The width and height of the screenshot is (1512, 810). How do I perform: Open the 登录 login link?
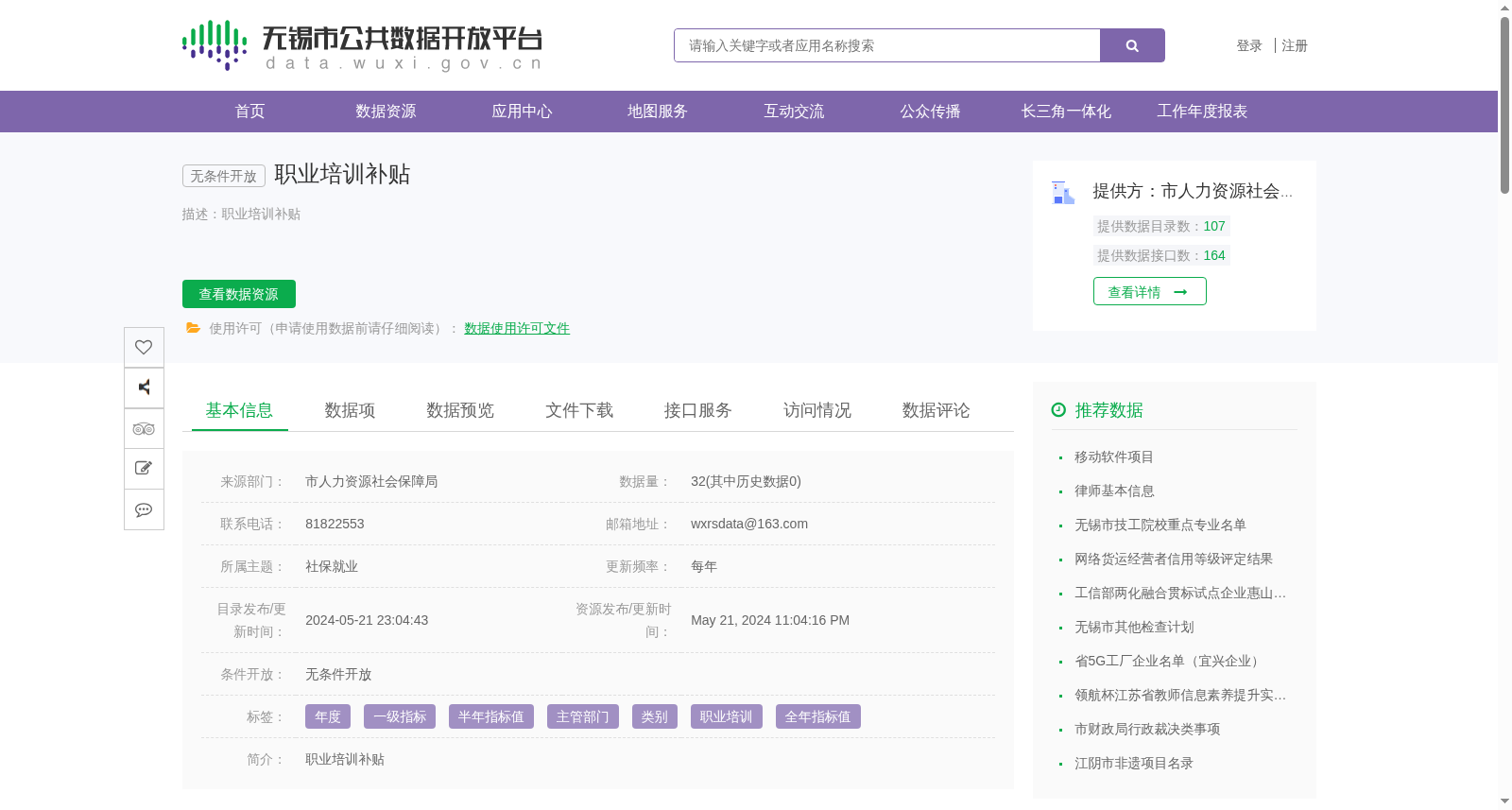(1249, 45)
